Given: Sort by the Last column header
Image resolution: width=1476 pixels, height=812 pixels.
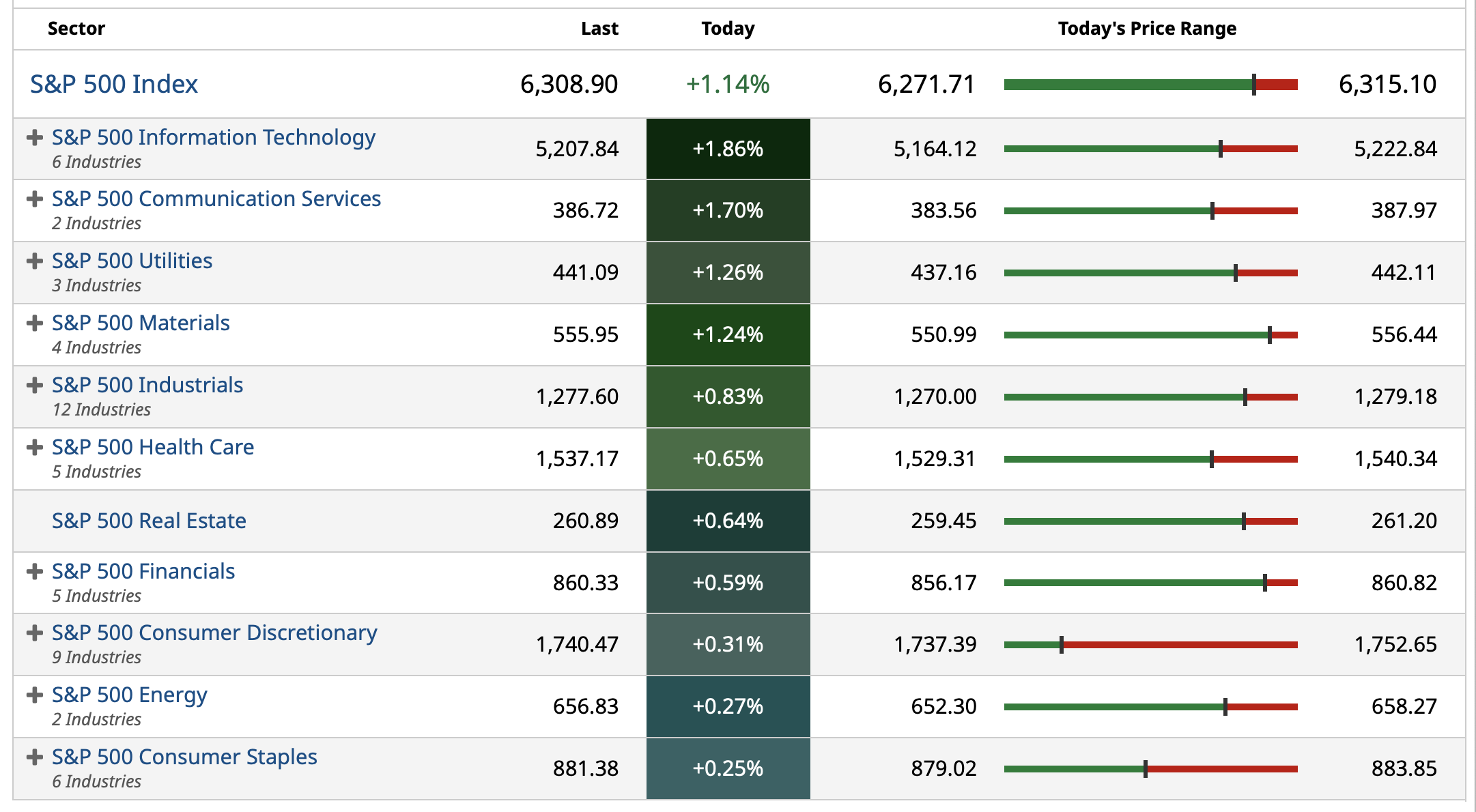Looking at the screenshot, I should pos(599,29).
